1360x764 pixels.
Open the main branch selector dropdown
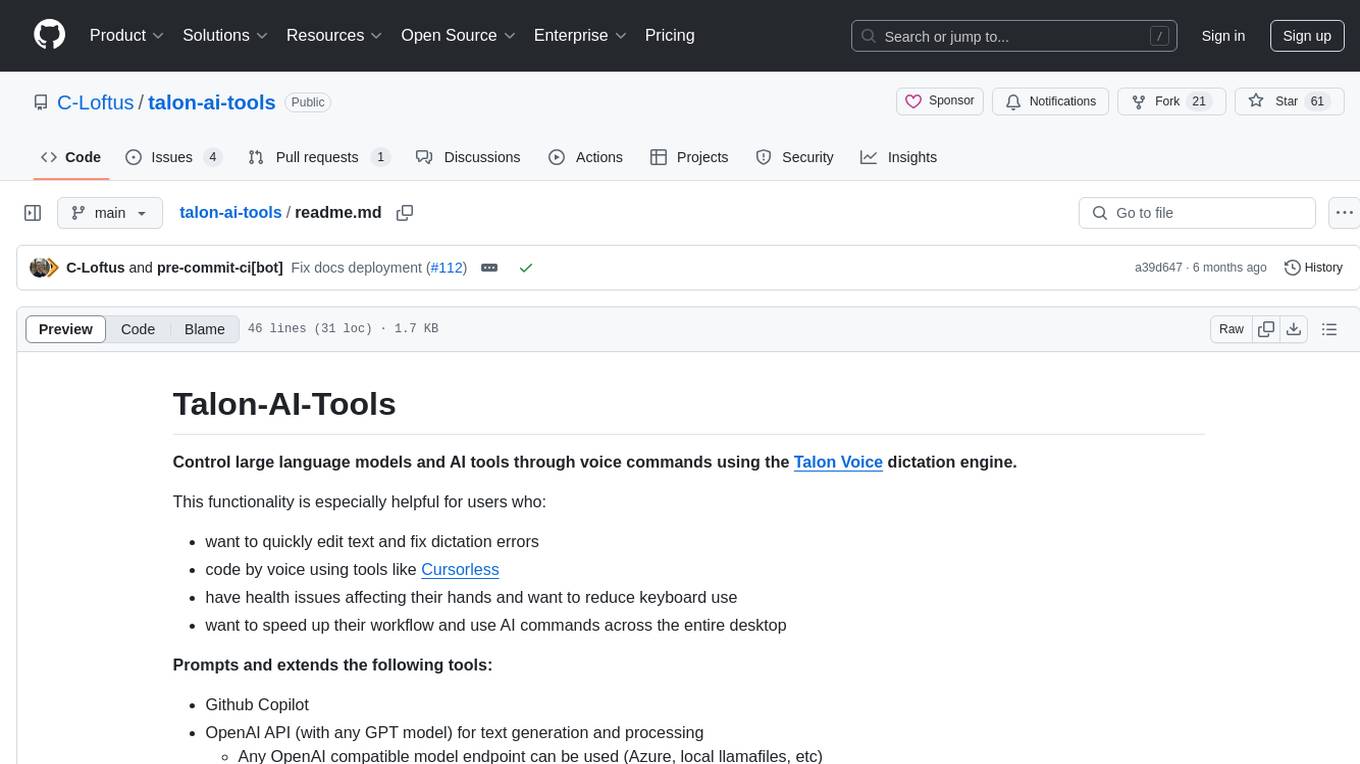pyautogui.click(x=110, y=213)
